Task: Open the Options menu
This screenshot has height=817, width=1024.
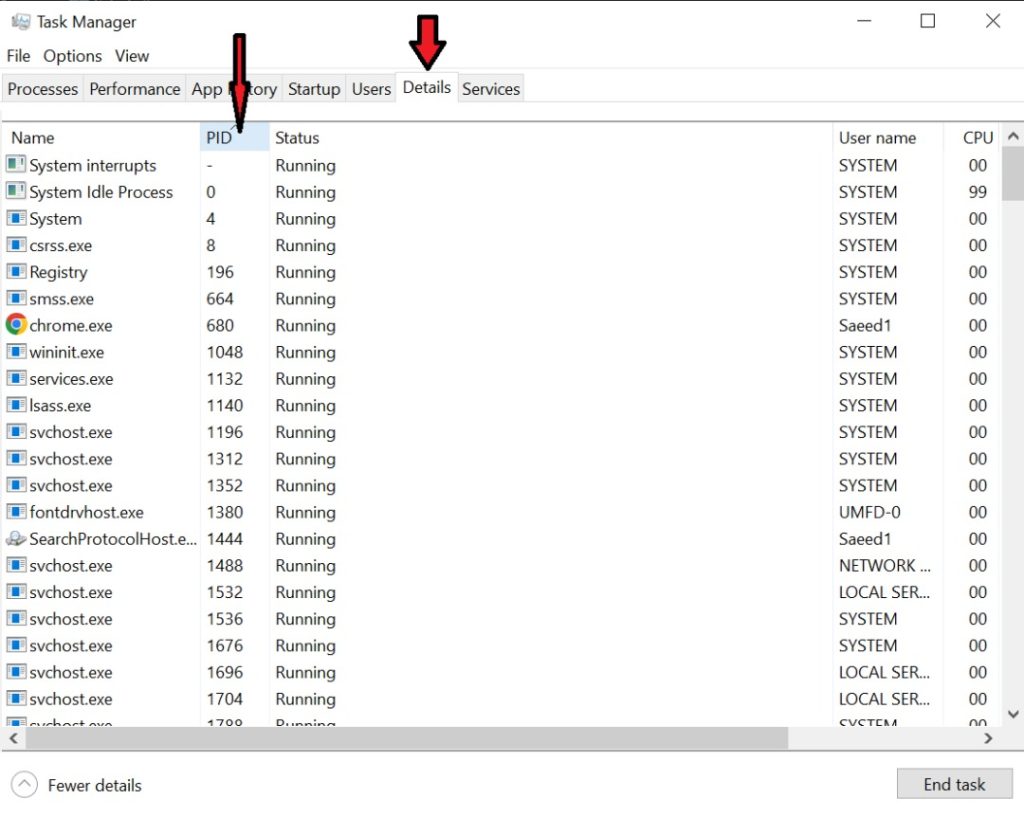Action: pos(72,56)
